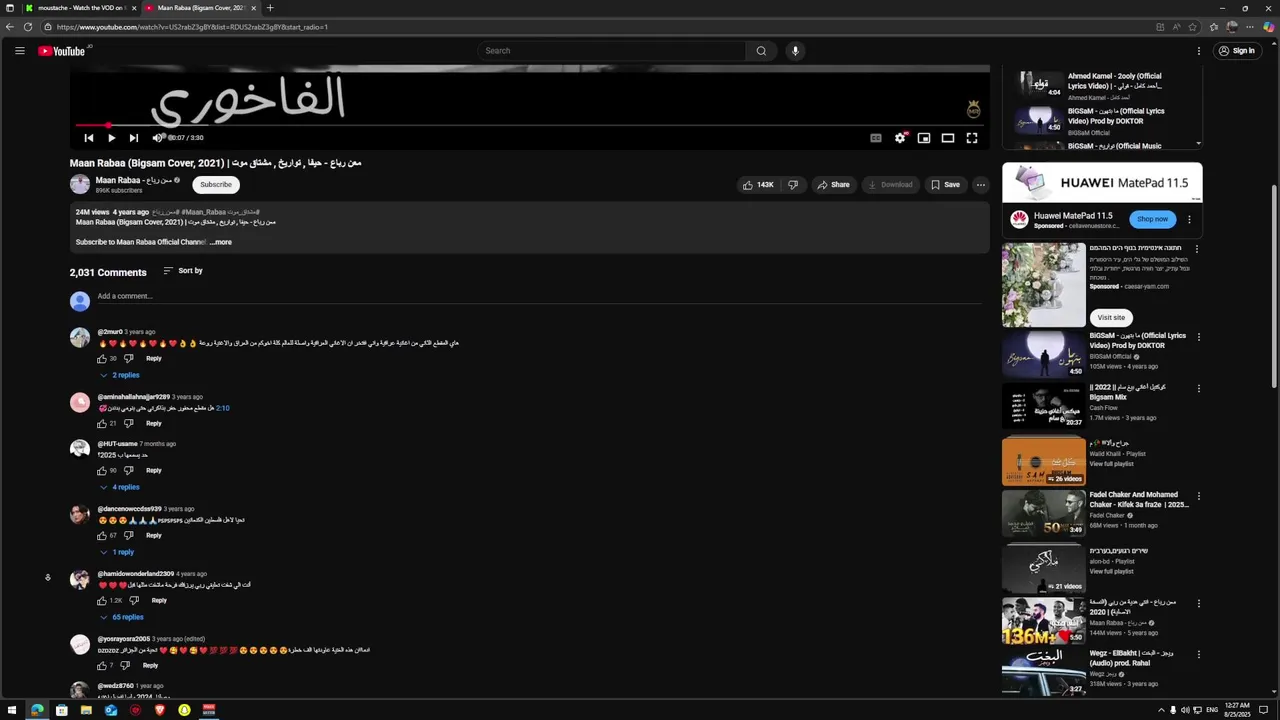Open the Sort by comments dropdown

pos(183,271)
